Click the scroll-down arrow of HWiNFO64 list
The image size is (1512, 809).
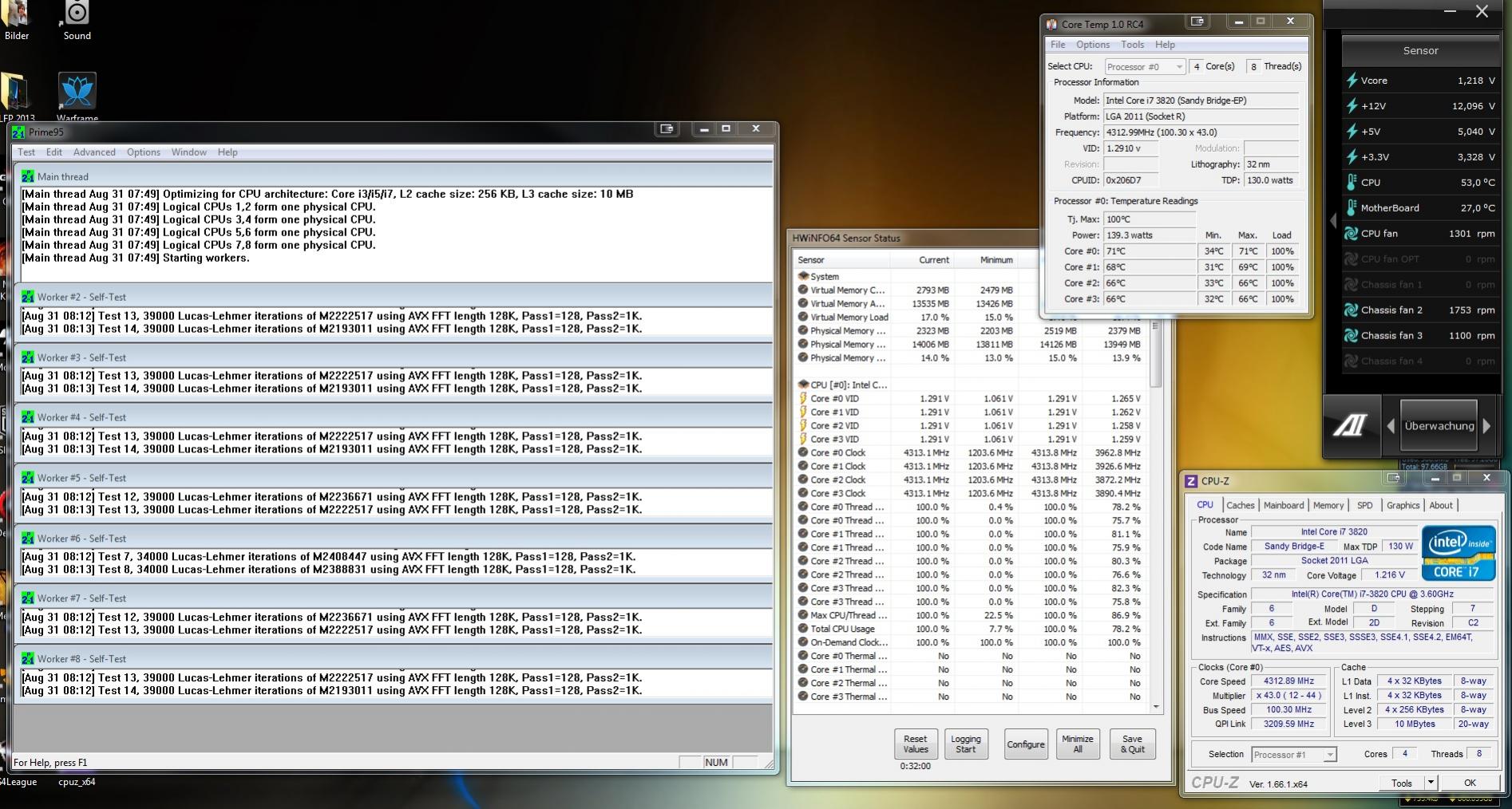(x=1156, y=707)
